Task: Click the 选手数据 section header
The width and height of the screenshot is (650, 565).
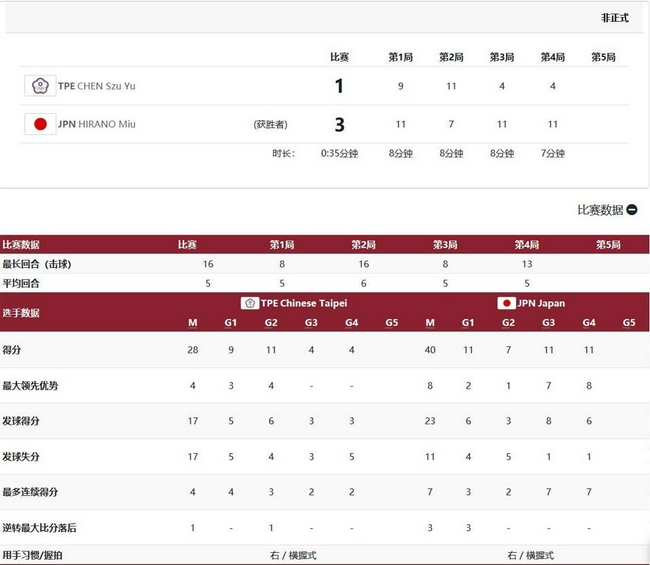Action: (21, 313)
